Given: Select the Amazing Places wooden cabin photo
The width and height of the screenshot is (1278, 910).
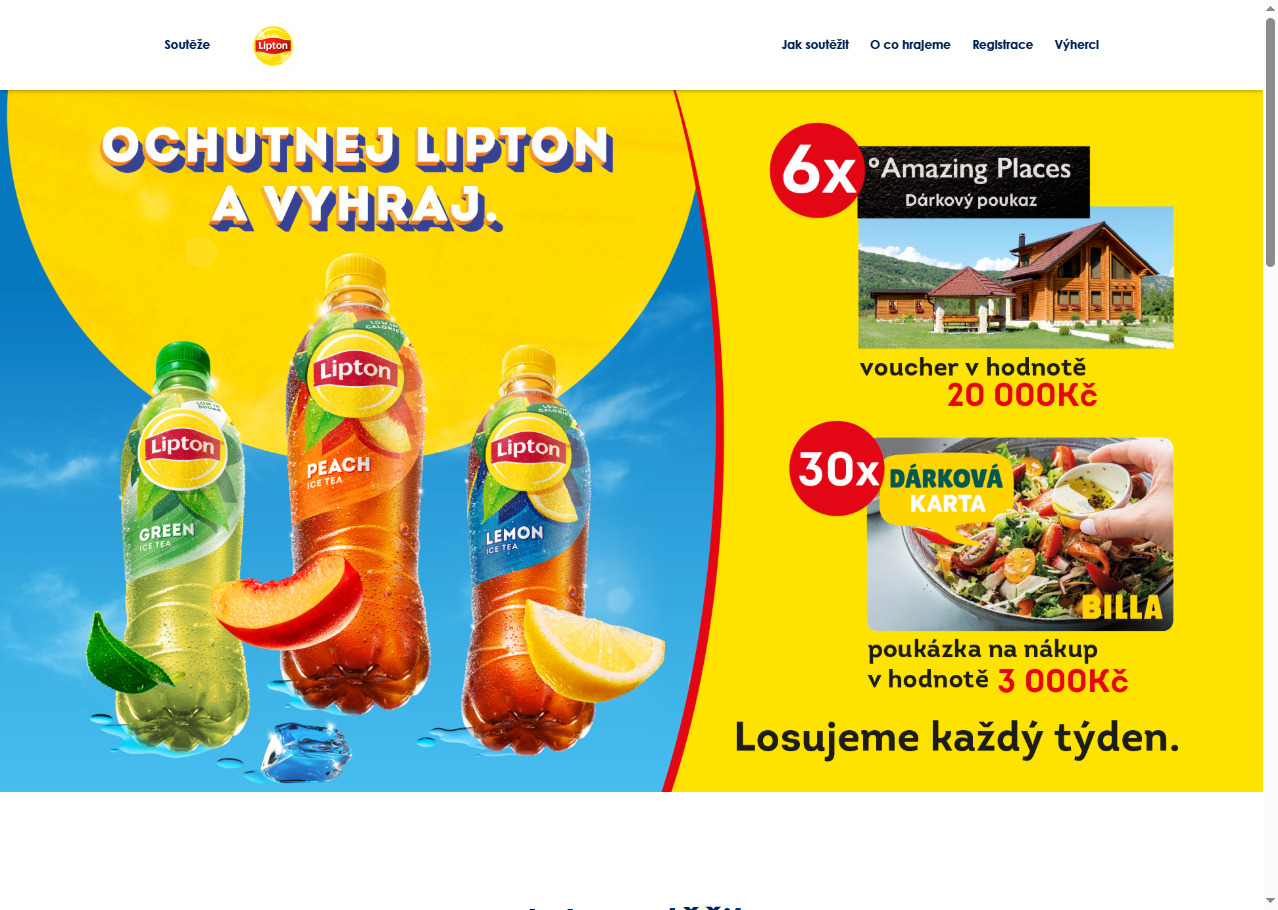Looking at the screenshot, I should [x=1015, y=277].
